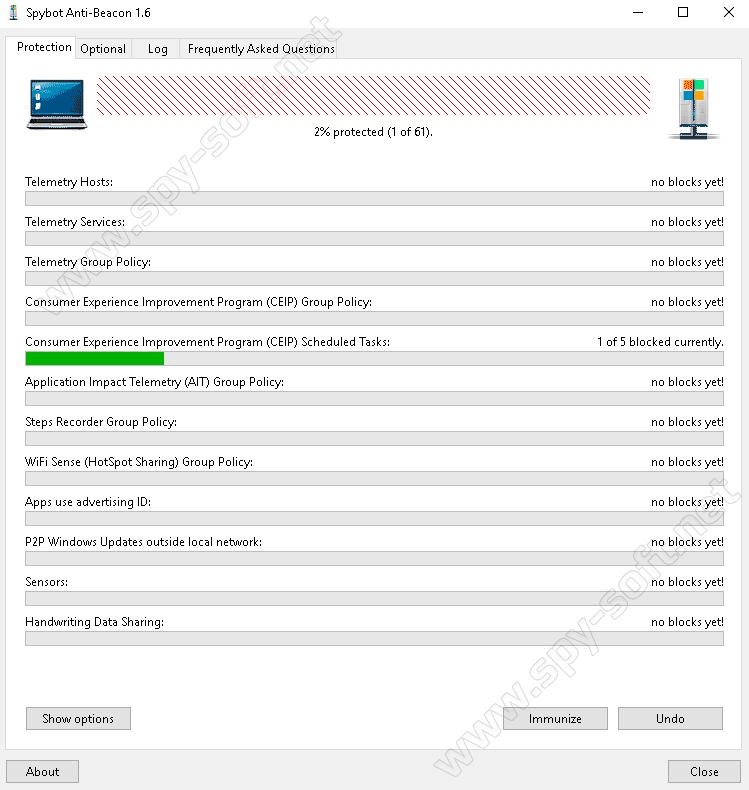Screen dimensions: 749x790
Task: Click WiFi Sense (HotSpot Sharing) Group Policy label
Action: [x=139, y=462]
